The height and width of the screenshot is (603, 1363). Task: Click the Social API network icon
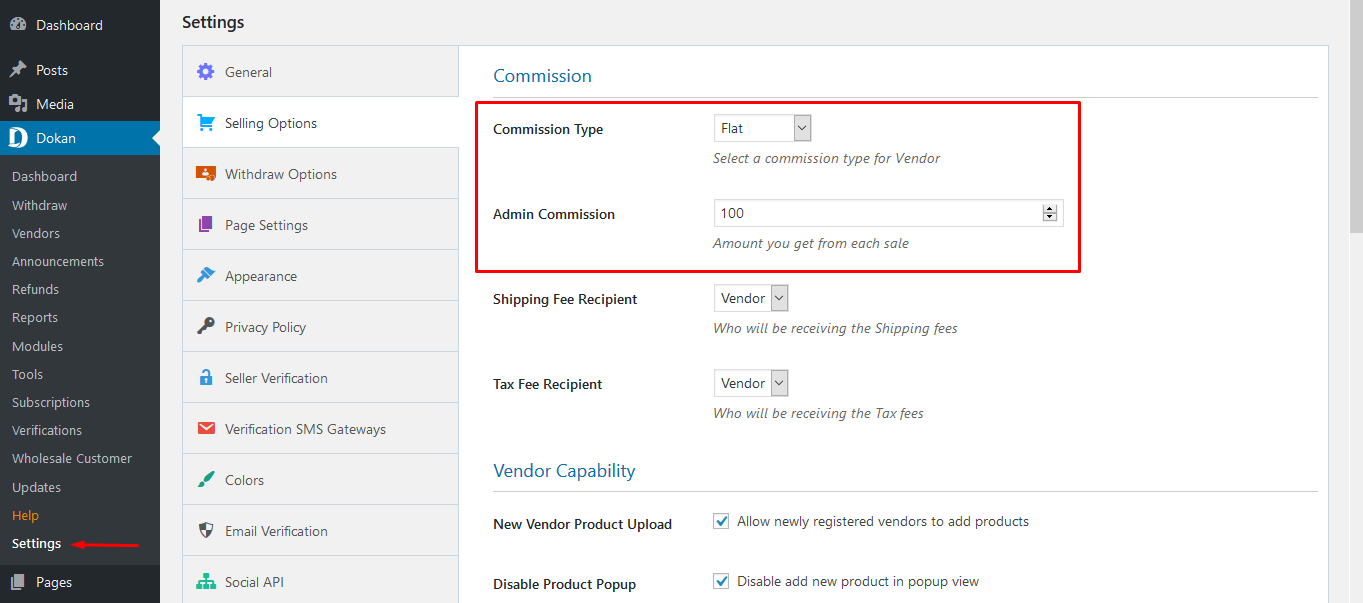tap(206, 582)
